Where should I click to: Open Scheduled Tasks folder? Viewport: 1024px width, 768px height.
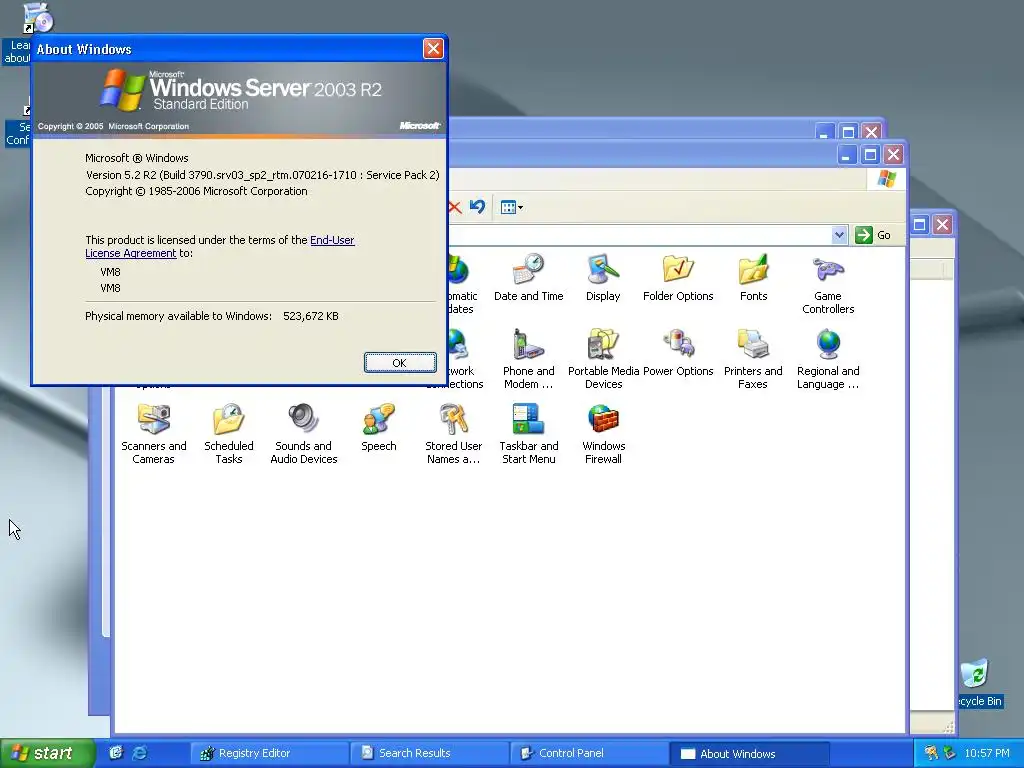click(229, 434)
